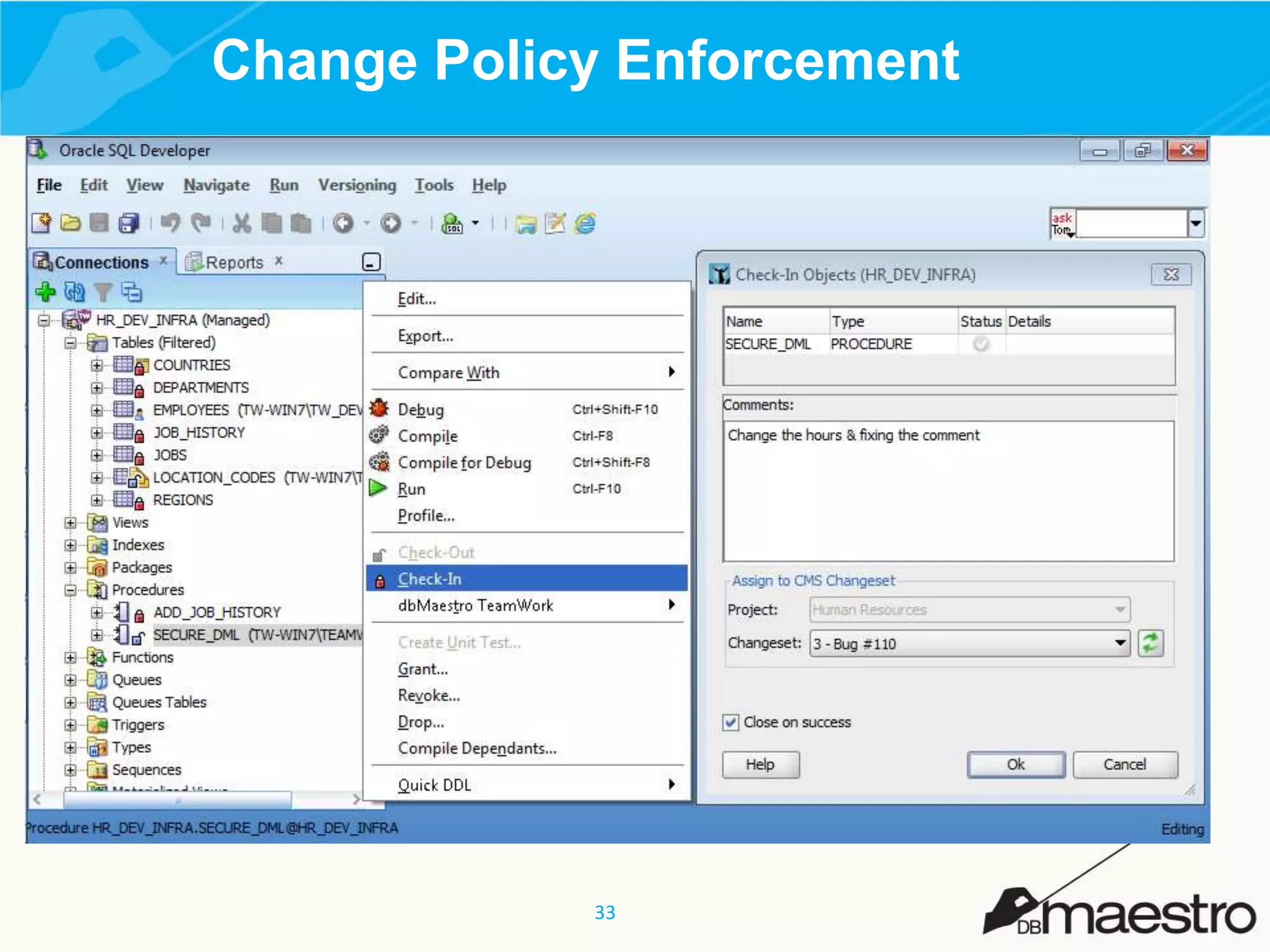Choose Check-In in the context menu
1270x952 pixels.
(x=527, y=579)
